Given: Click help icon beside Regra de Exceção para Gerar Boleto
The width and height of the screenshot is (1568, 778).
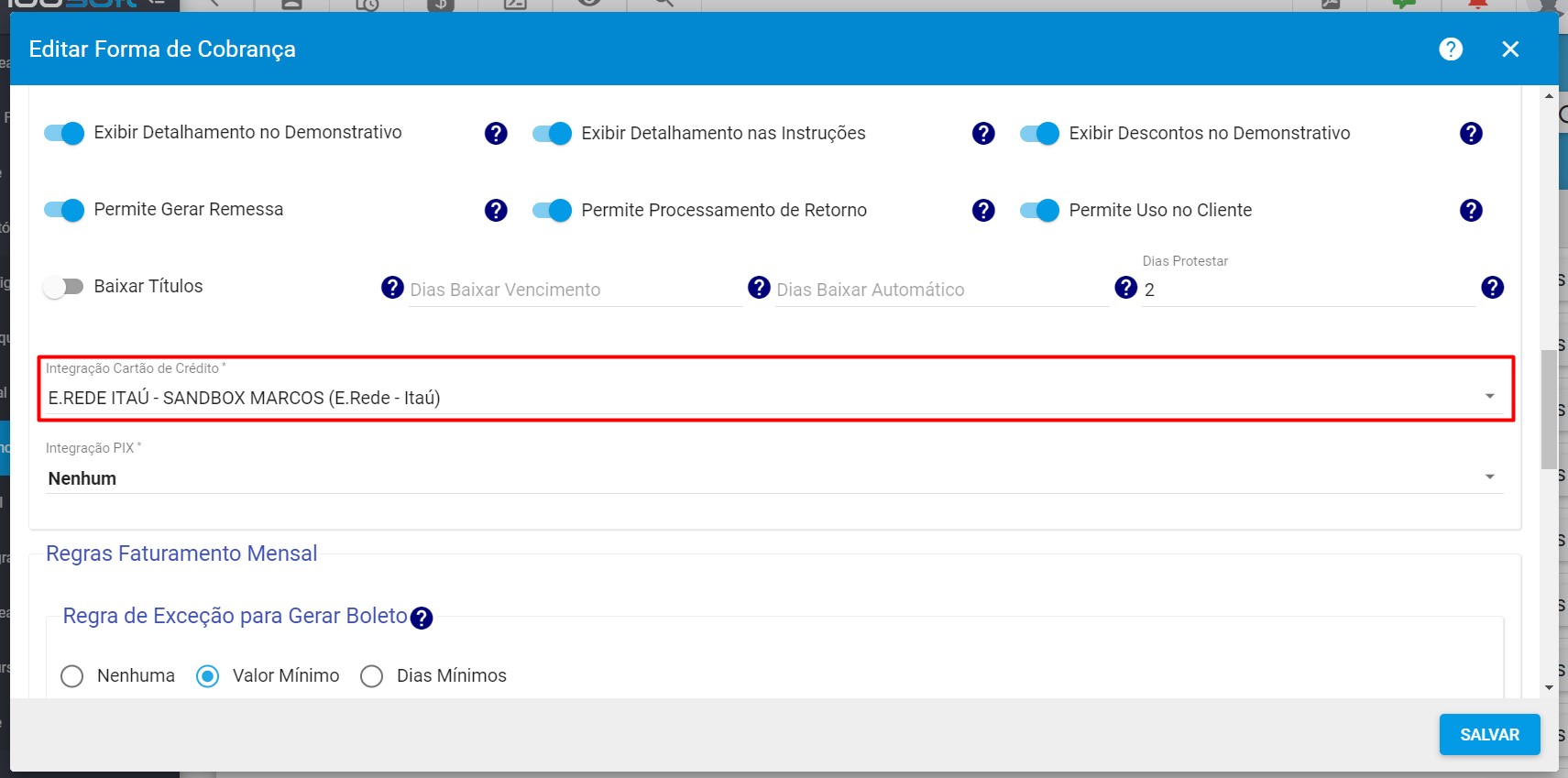Looking at the screenshot, I should point(422,619).
